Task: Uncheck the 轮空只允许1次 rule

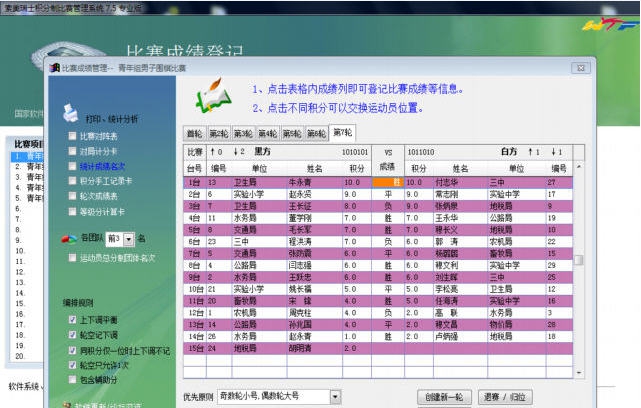Action: tap(73, 365)
